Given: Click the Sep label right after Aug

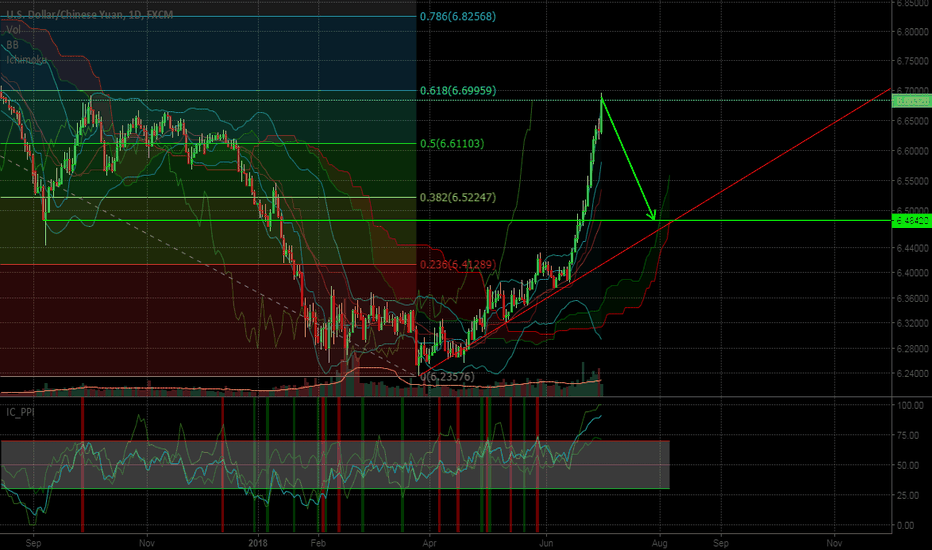Looking at the screenshot, I should coord(721,543).
